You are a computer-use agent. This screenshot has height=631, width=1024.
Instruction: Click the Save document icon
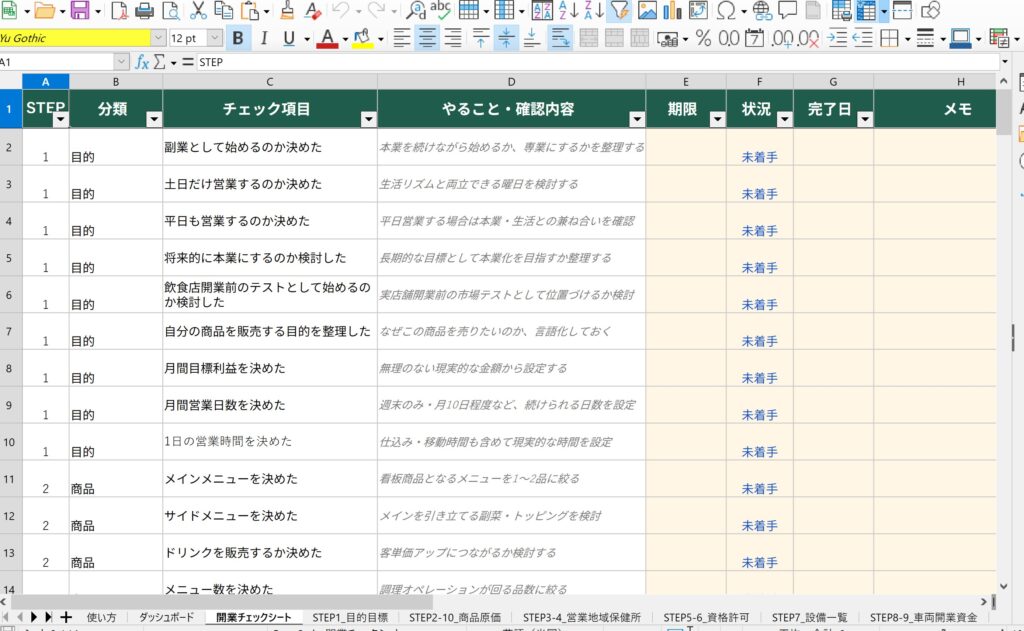[80, 10]
